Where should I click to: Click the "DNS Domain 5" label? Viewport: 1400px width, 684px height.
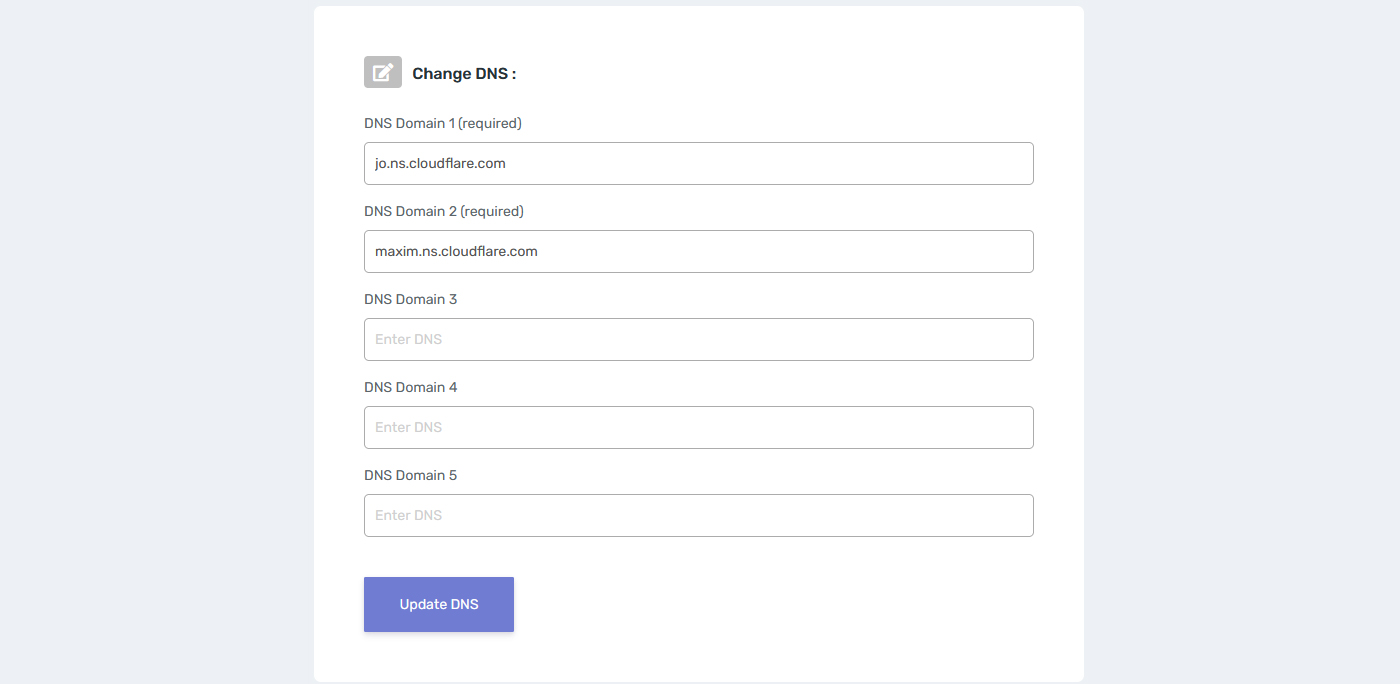click(410, 476)
